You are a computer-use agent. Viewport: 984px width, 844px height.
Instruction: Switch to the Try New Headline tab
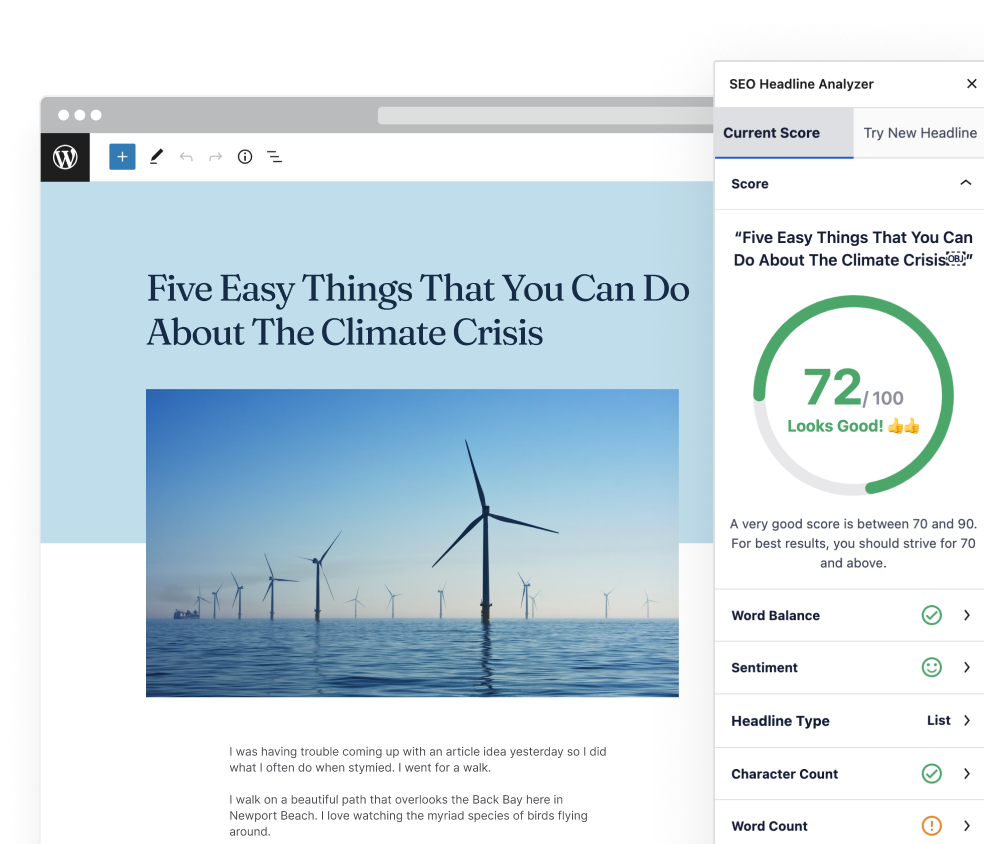click(919, 133)
